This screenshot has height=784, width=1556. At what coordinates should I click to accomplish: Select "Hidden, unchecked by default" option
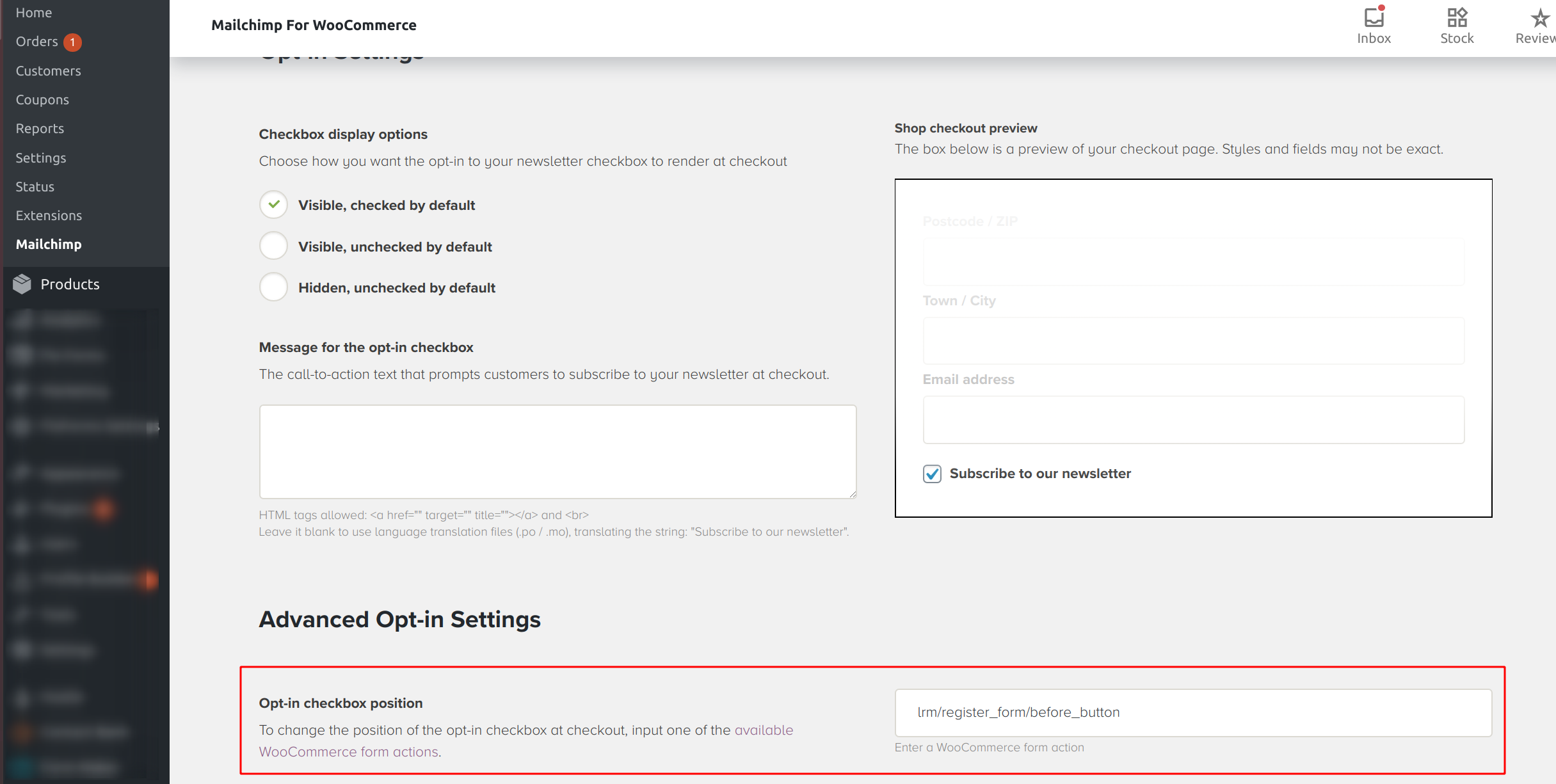point(273,287)
